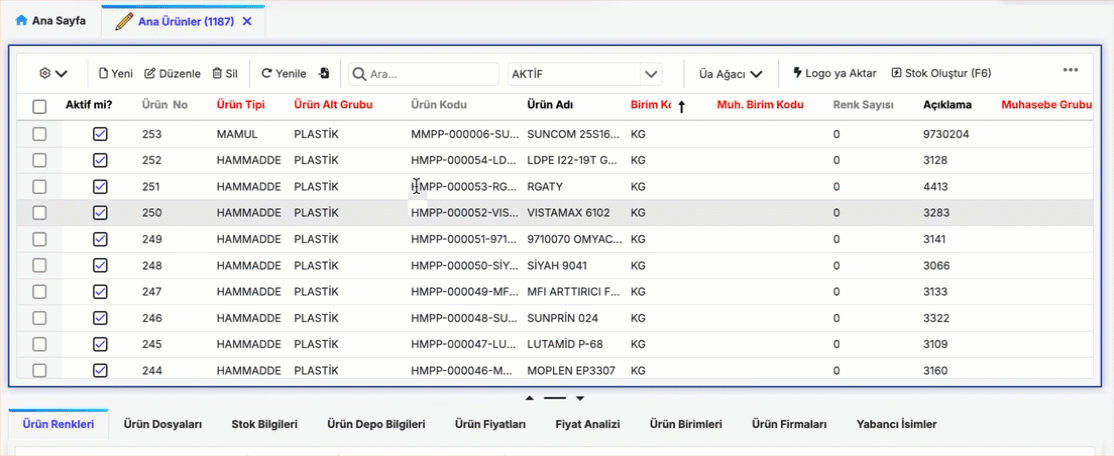Toggle the select-all checkbox in the header
Viewport: 1114px width, 456px height.
tap(40, 106)
